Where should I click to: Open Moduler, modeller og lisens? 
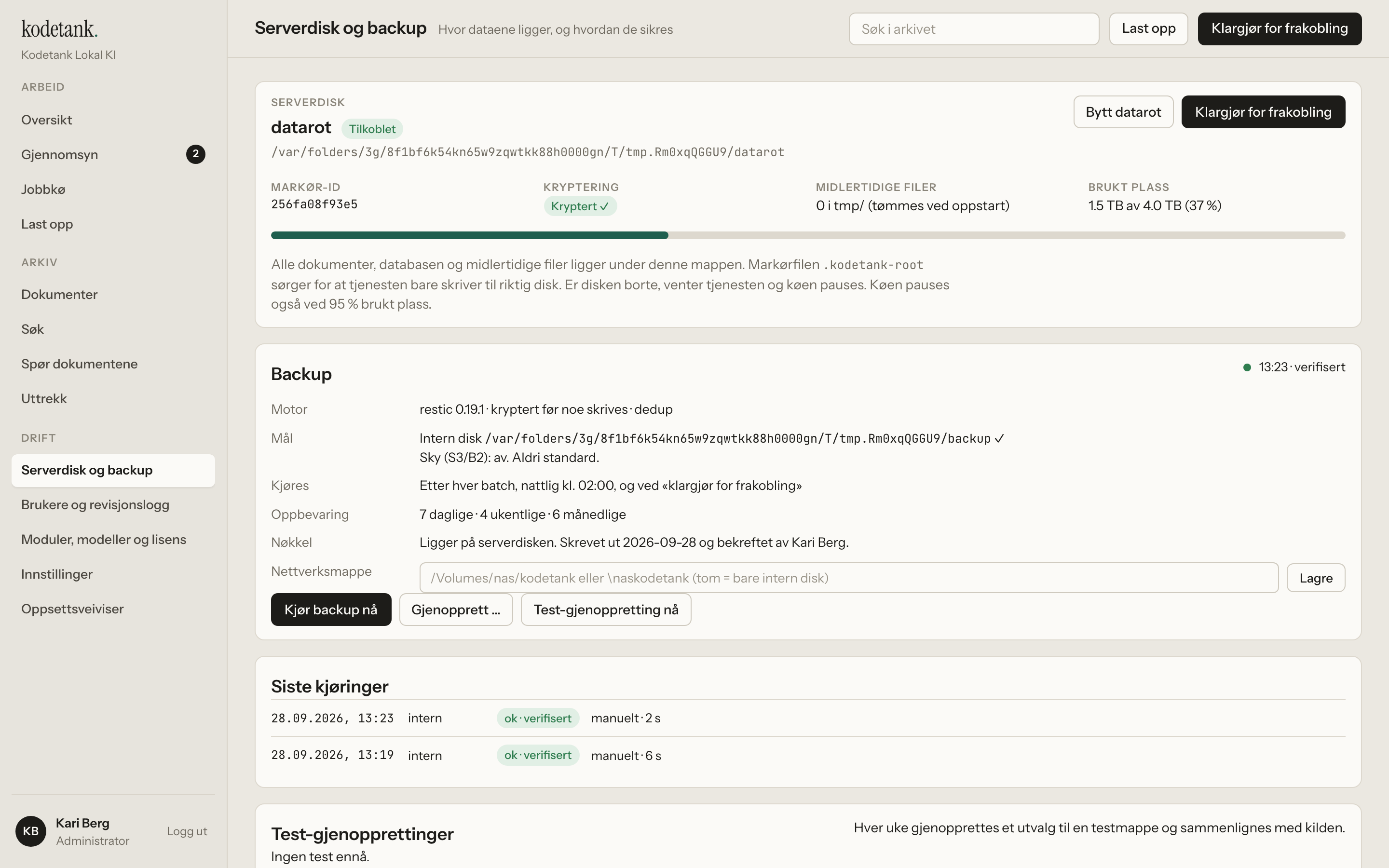click(x=113, y=540)
